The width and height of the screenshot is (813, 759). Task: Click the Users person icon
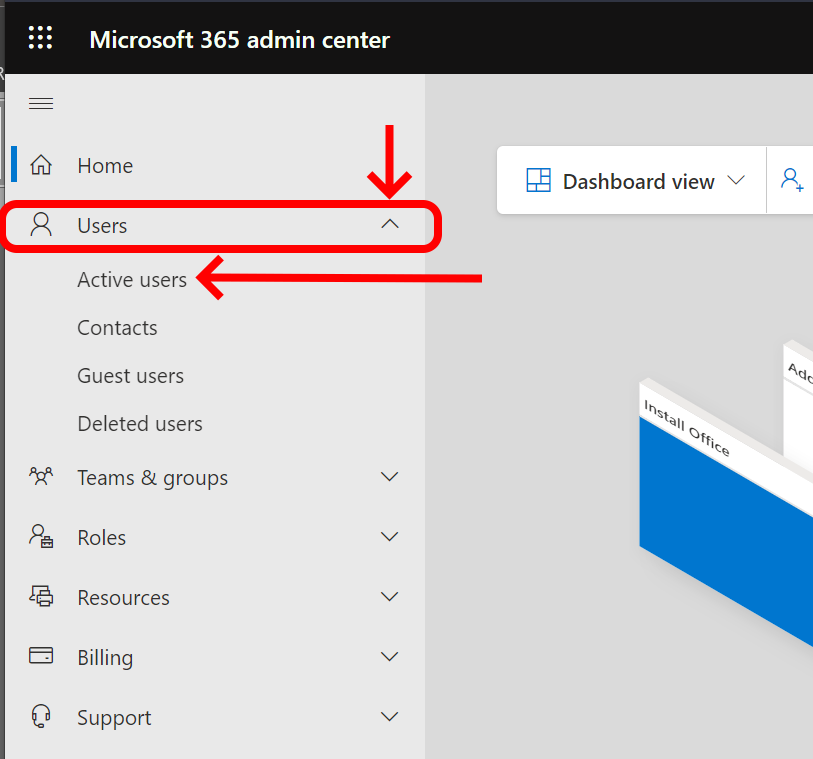pos(41,224)
